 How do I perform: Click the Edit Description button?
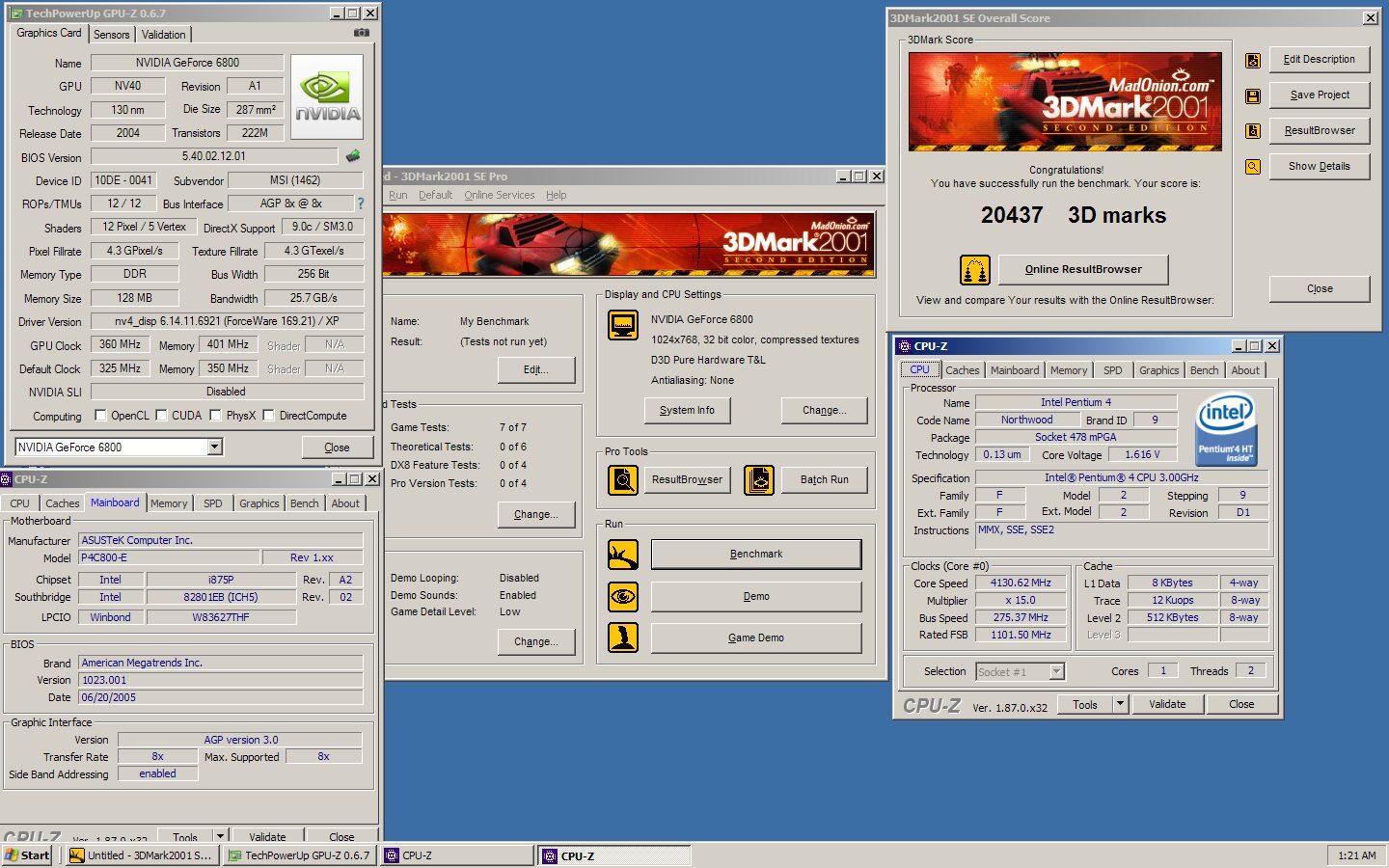pos(1320,60)
